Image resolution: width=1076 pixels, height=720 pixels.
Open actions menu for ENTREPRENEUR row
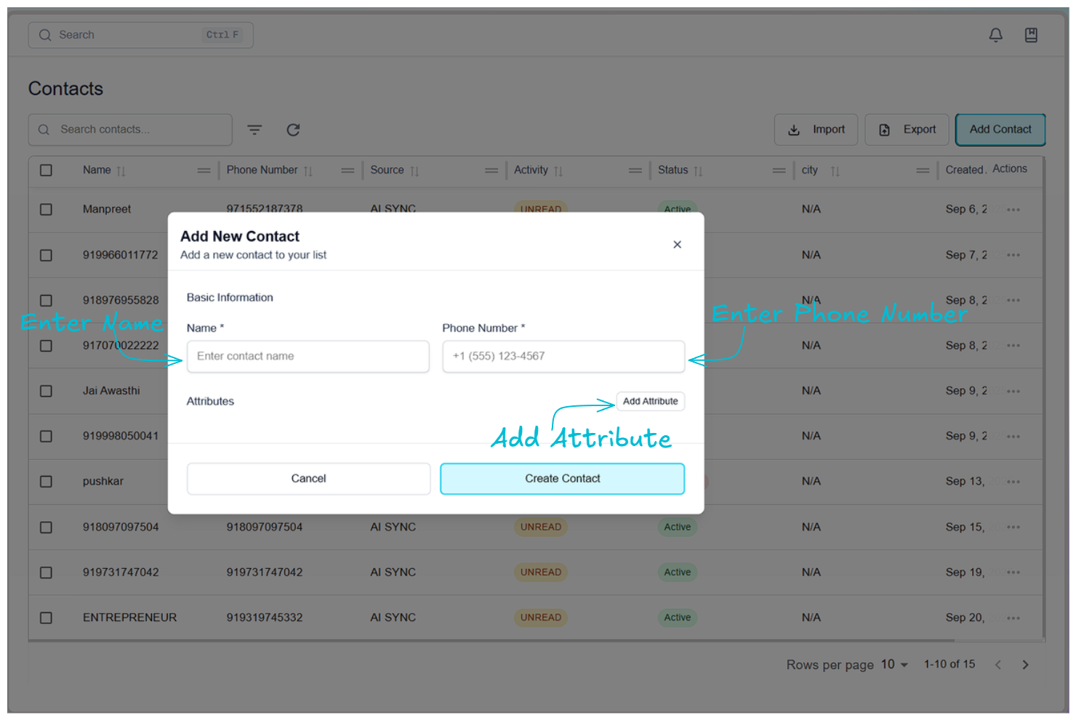pyautogui.click(x=1013, y=618)
